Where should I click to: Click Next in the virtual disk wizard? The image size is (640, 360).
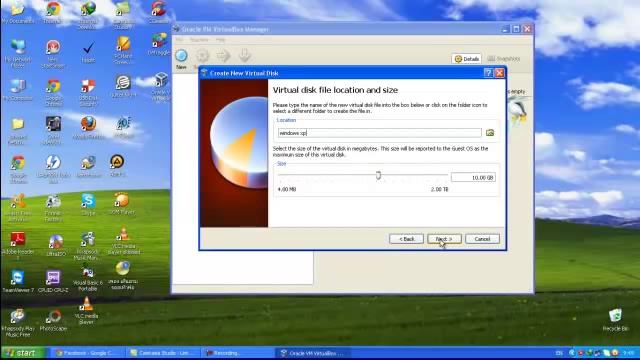pos(444,239)
